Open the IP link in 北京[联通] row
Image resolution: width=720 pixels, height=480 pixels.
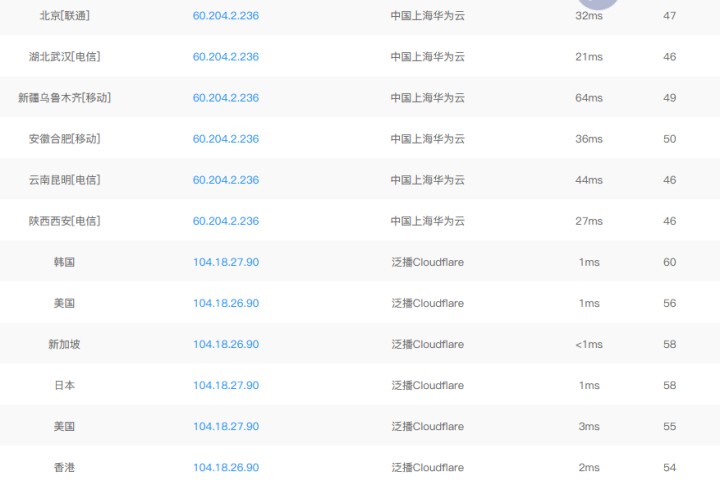click(225, 16)
